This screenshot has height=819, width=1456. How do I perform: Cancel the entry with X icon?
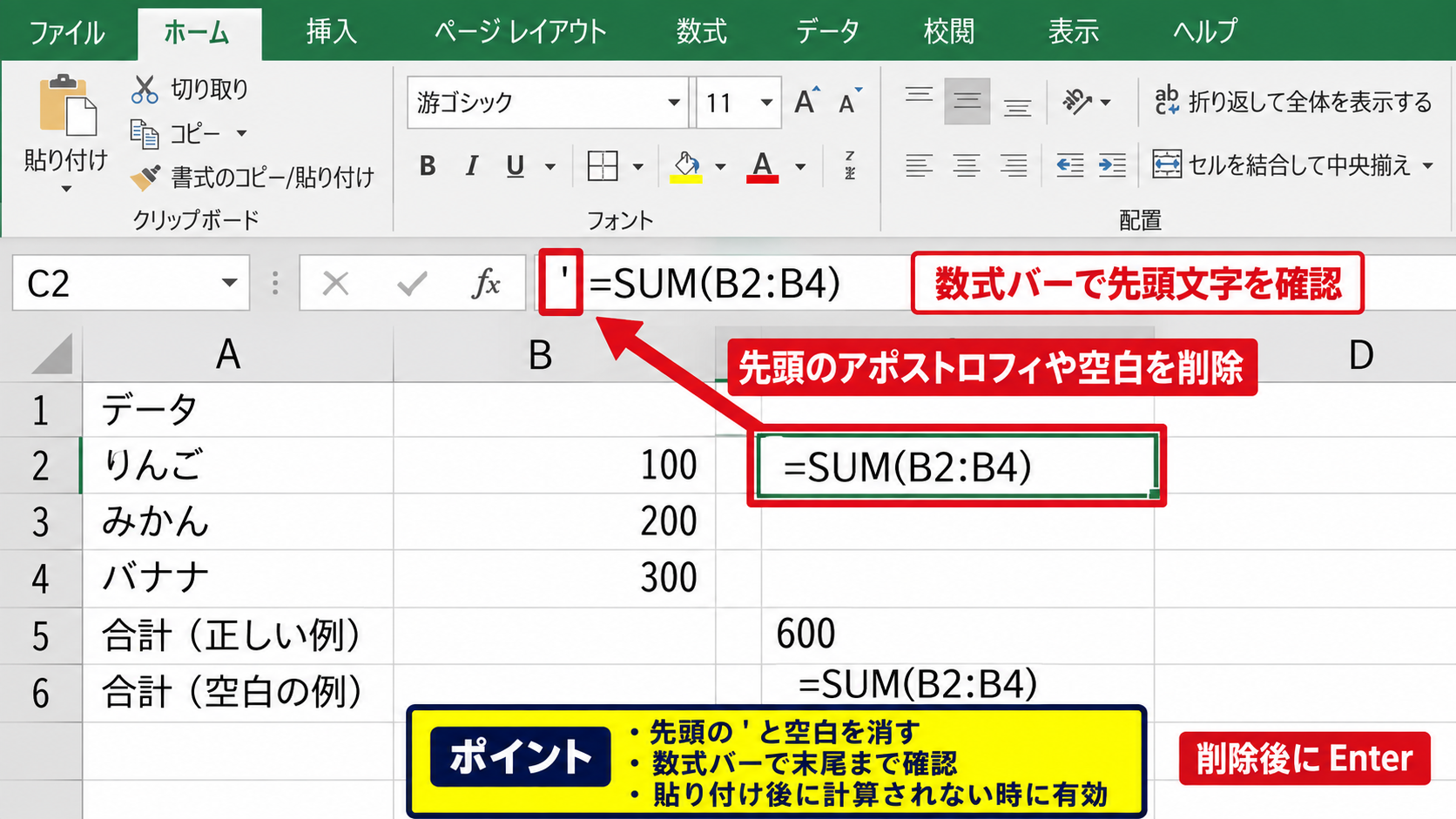[x=335, y=283]
